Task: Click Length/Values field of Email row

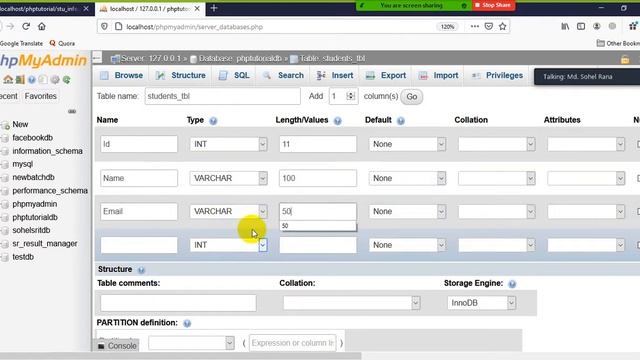Action: [318, 211]
